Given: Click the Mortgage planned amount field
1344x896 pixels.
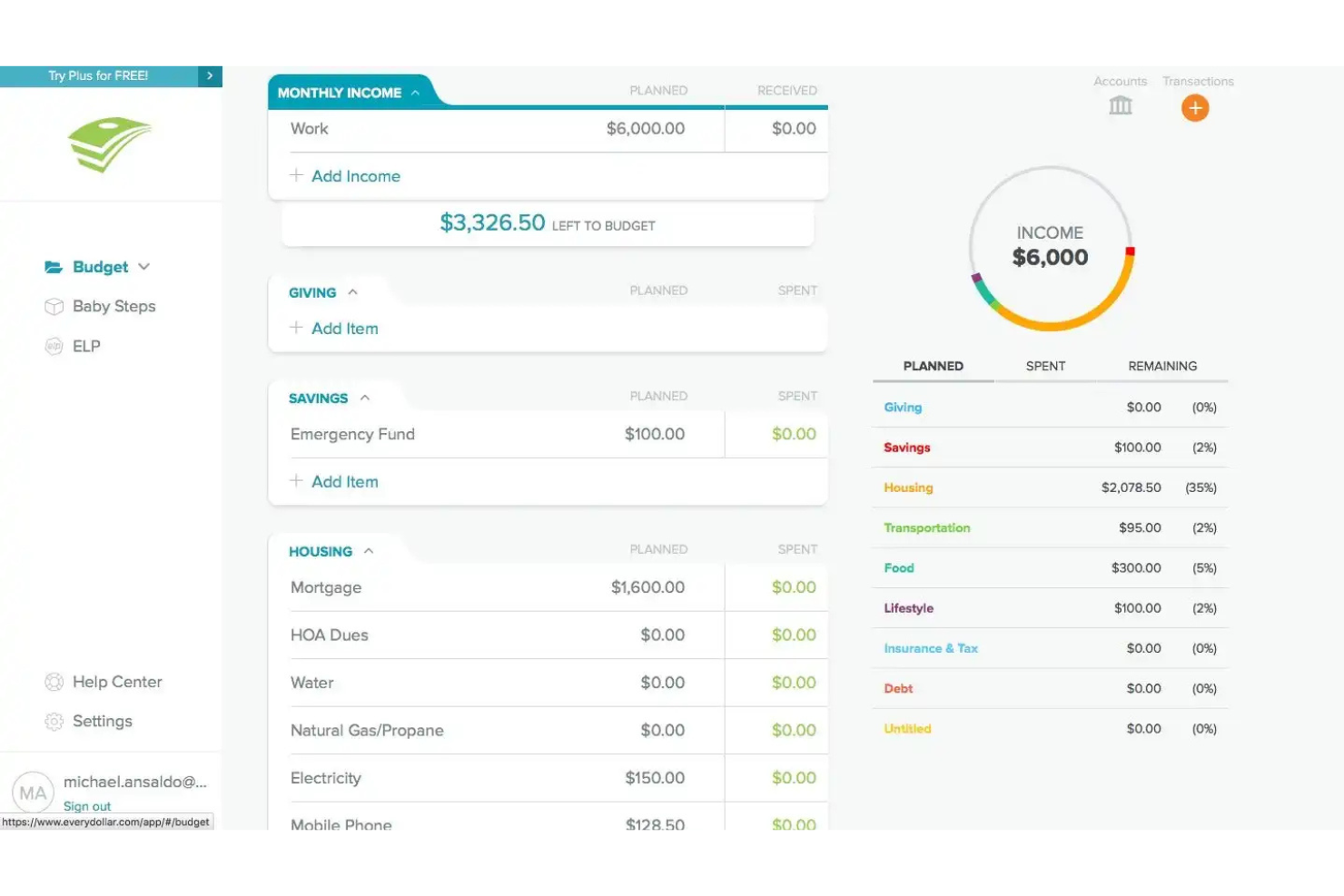Looking at the screenshot, I should (647, 587).
